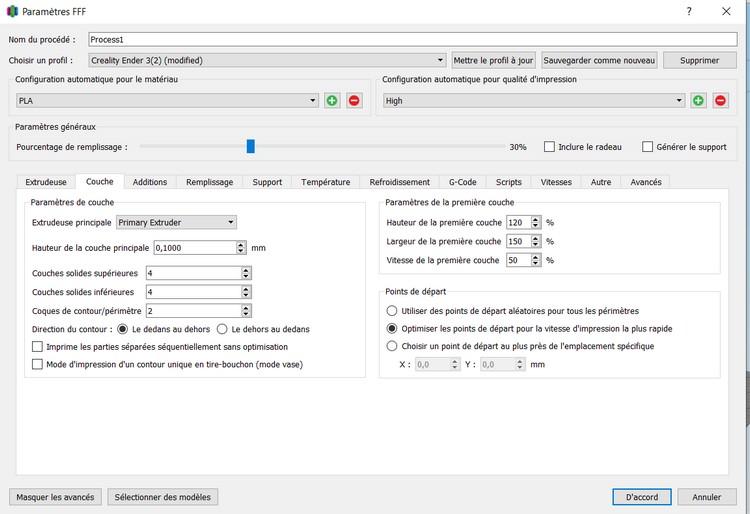
Task: Switch to the Additions tab
Action: (x=150, y=182)
